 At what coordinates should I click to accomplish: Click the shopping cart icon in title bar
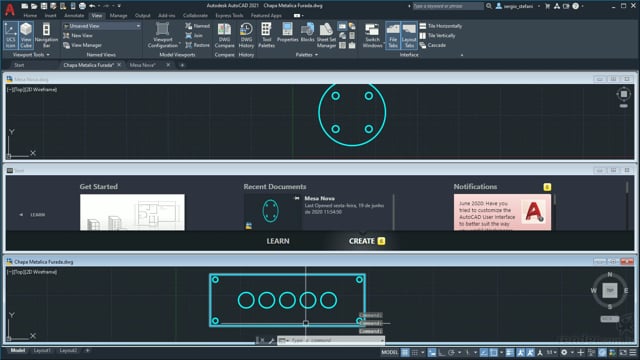point(547,6)
